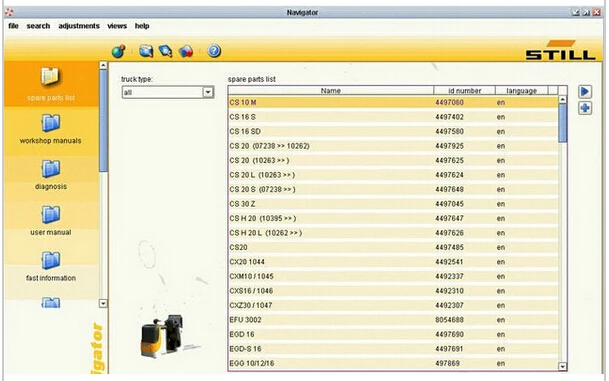Select the EGG 10/12/16 row
Screen dimensions: 609x381
pyautogui.click(x=393, y=364)
